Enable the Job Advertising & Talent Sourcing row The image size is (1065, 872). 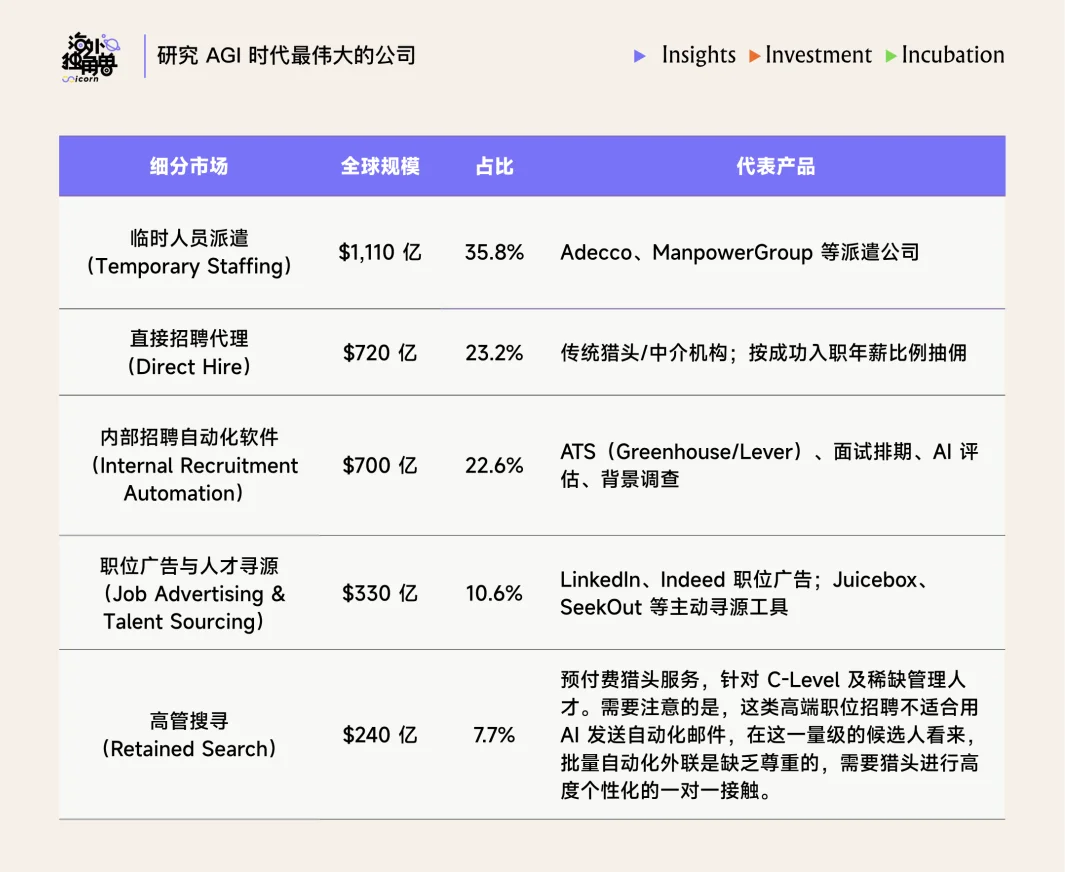tap(190, 593)
